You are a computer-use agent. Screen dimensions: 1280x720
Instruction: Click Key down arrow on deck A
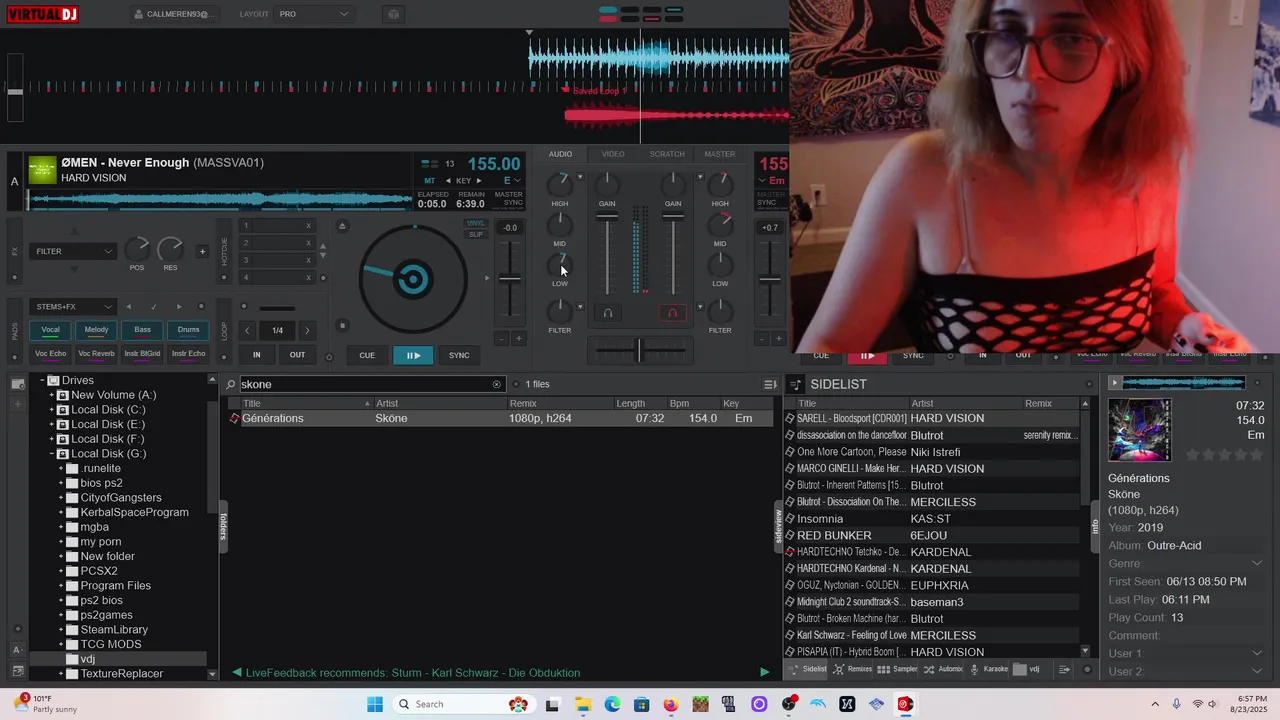(448, 181)
